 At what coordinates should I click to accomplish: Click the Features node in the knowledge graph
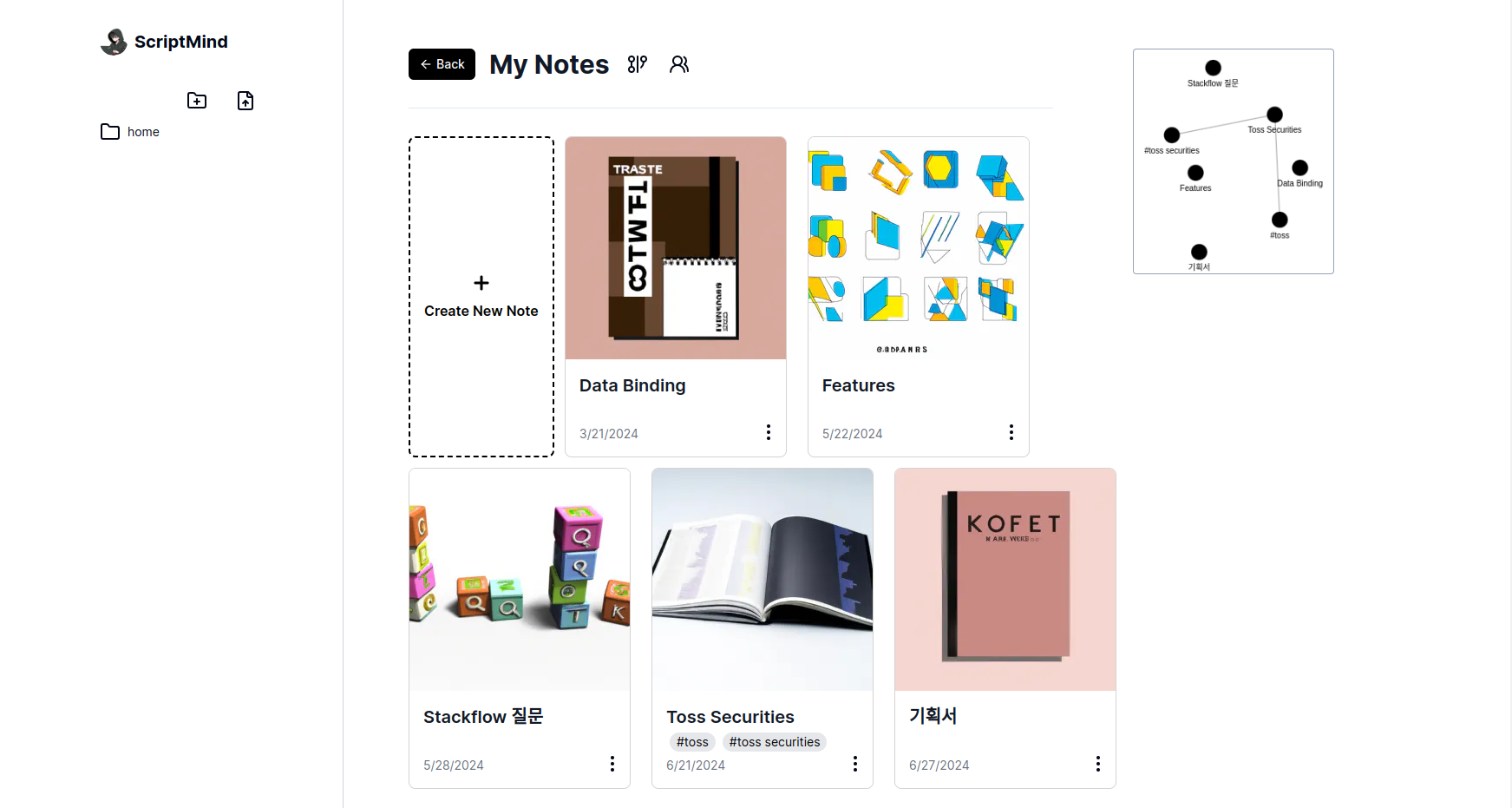coord(1195,174)
